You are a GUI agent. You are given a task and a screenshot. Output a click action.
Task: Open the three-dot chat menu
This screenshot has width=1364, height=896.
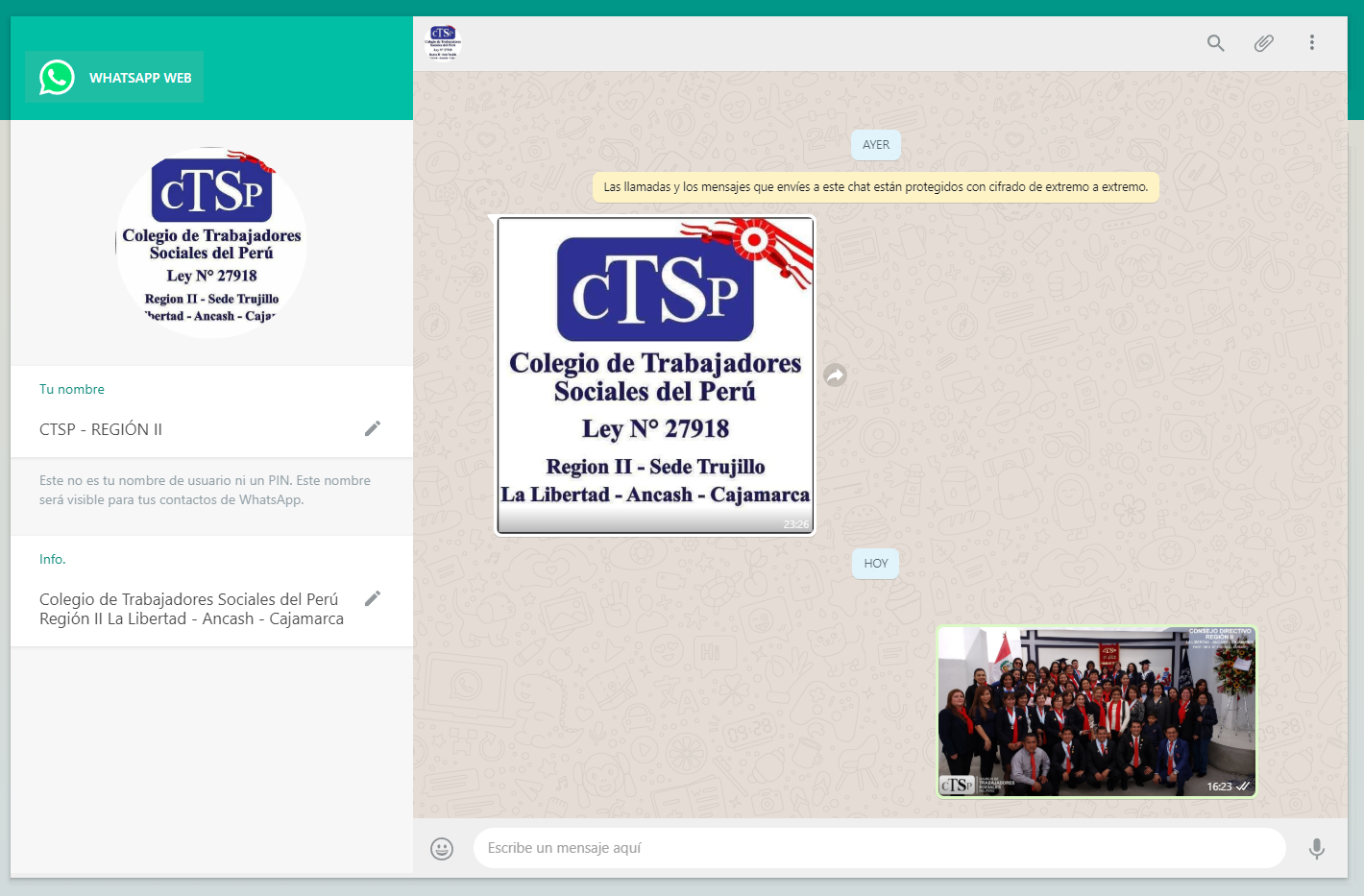coord(1312,43)
